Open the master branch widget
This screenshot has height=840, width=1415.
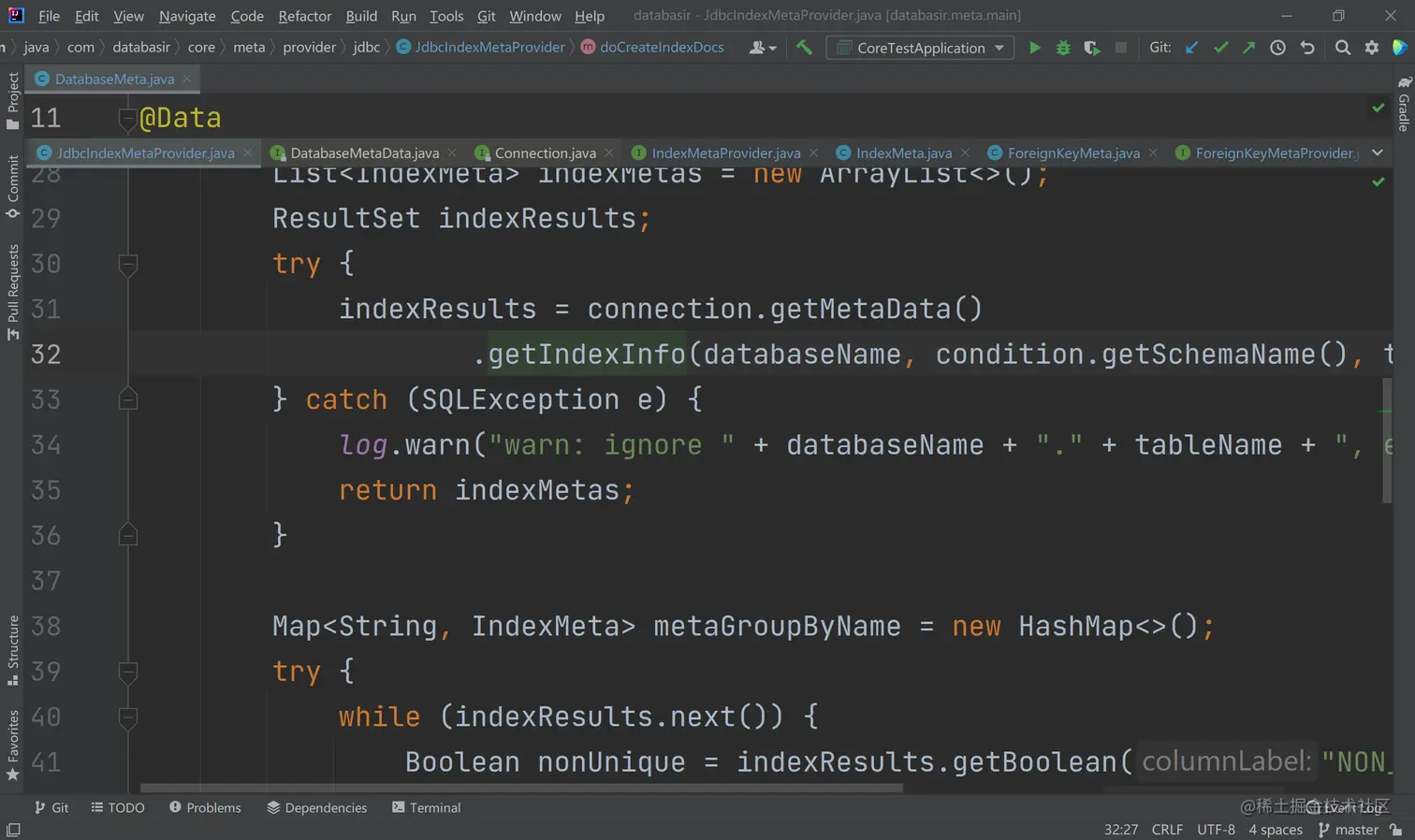coord(1348,830)
